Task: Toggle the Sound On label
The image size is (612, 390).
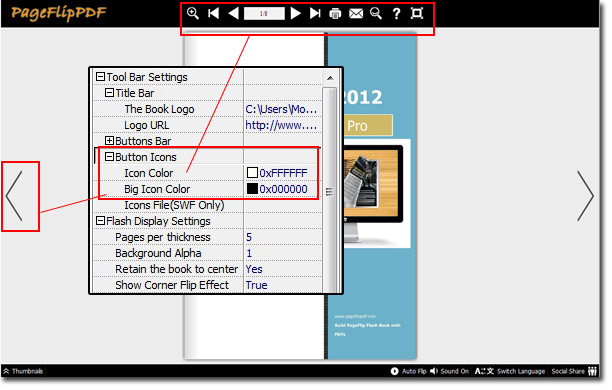Action: 455,372
